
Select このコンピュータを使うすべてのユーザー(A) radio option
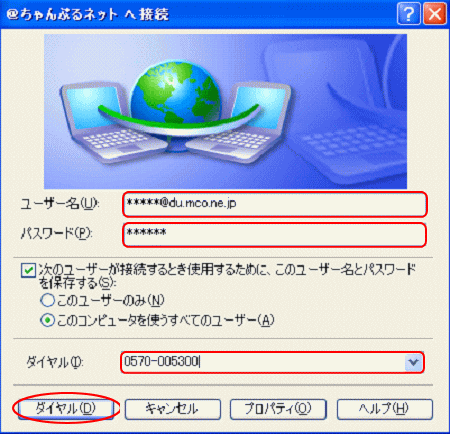(47, 320)
